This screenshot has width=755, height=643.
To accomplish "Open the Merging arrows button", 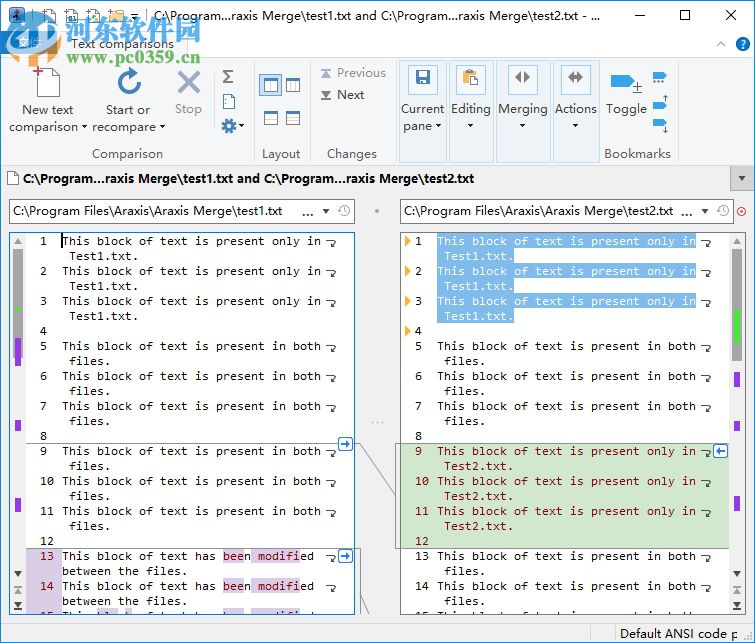I will [x=522, y=79].
